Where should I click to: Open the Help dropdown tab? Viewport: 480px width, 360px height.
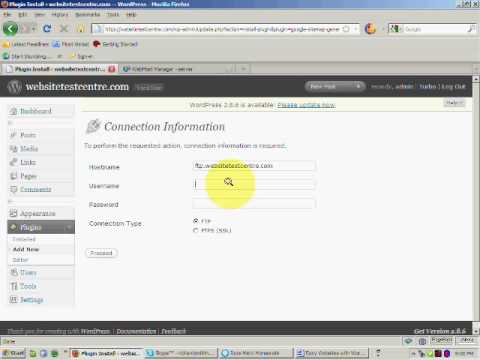(454, 103)
